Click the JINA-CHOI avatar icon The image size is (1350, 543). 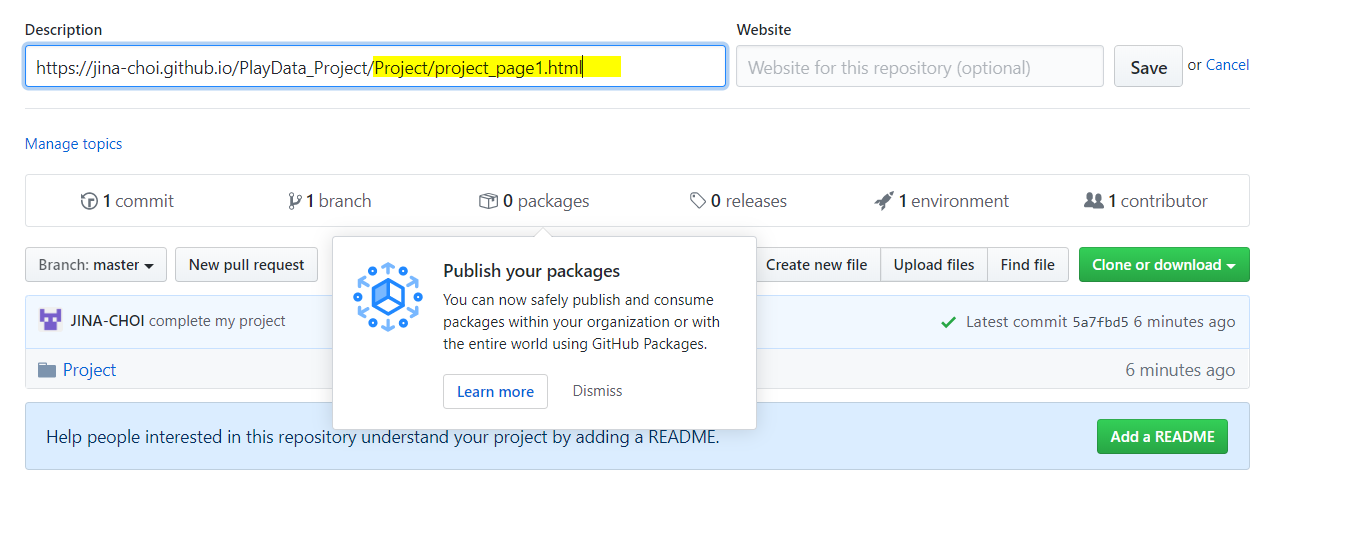[x=50, y=321]
